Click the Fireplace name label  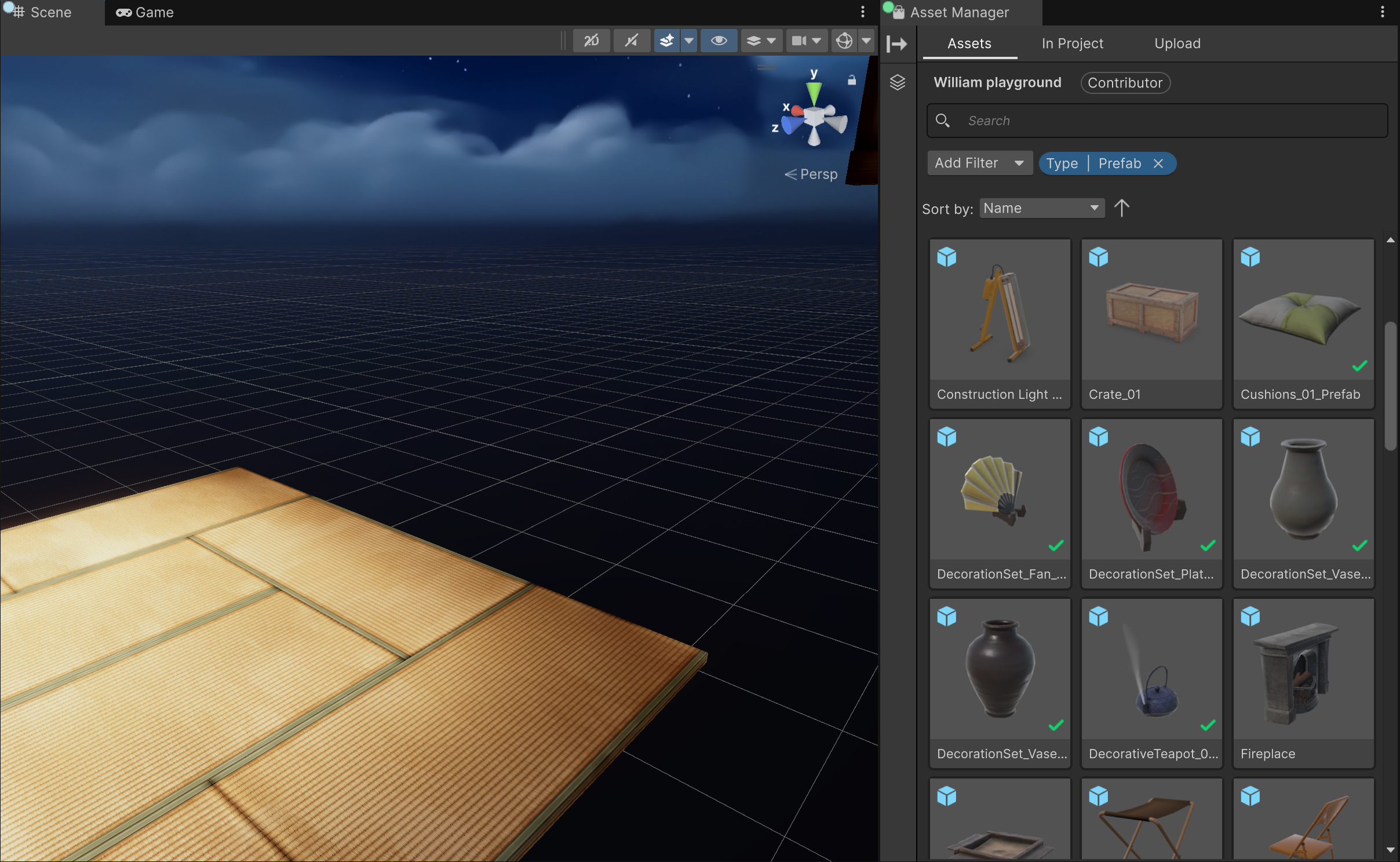(x=1268, y=754)
